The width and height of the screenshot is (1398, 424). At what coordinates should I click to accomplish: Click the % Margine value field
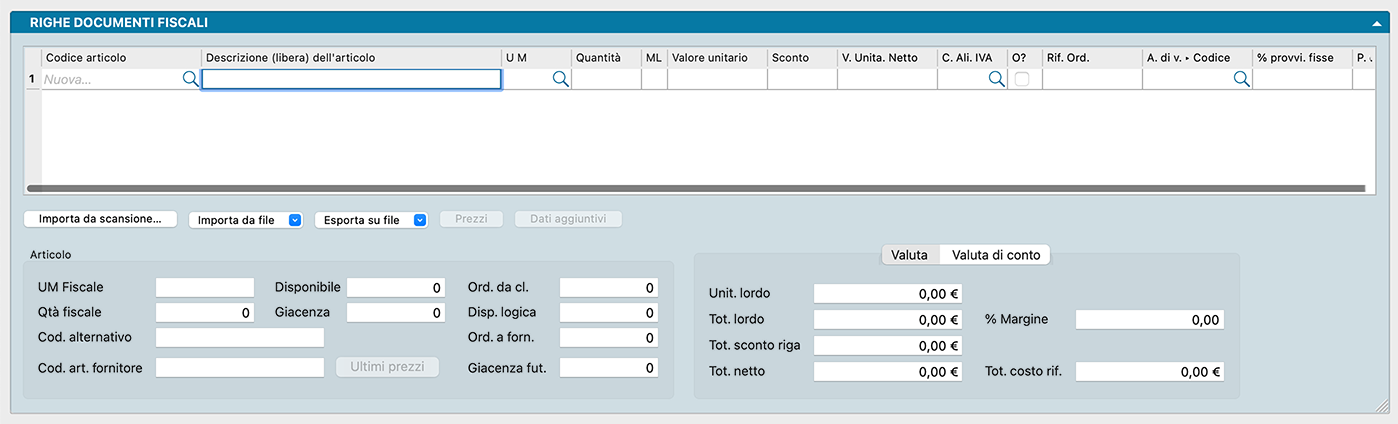point(1149,320)
